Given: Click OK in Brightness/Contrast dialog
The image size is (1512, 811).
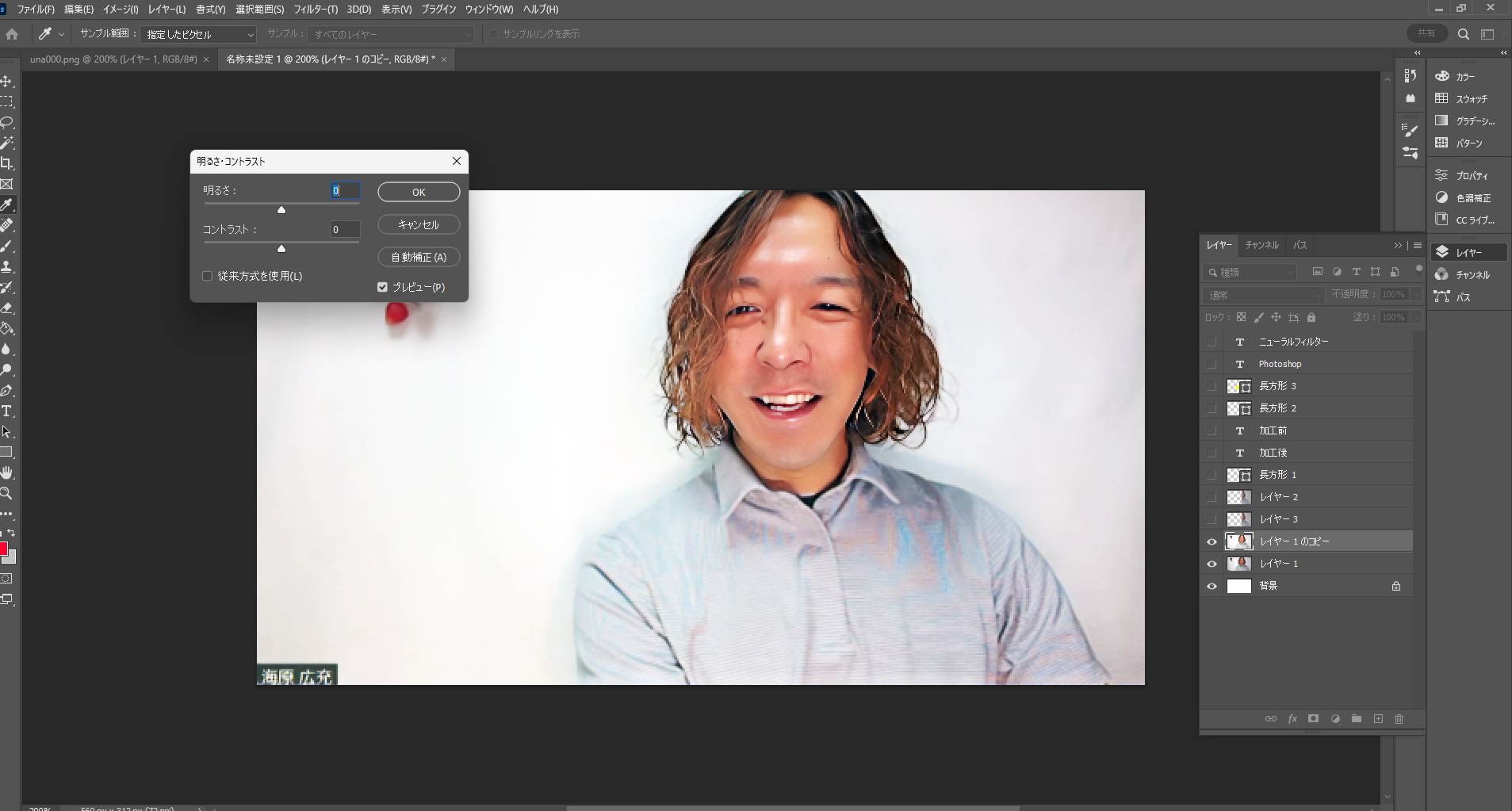Looking at the screenshot, I should coord(419,192).
